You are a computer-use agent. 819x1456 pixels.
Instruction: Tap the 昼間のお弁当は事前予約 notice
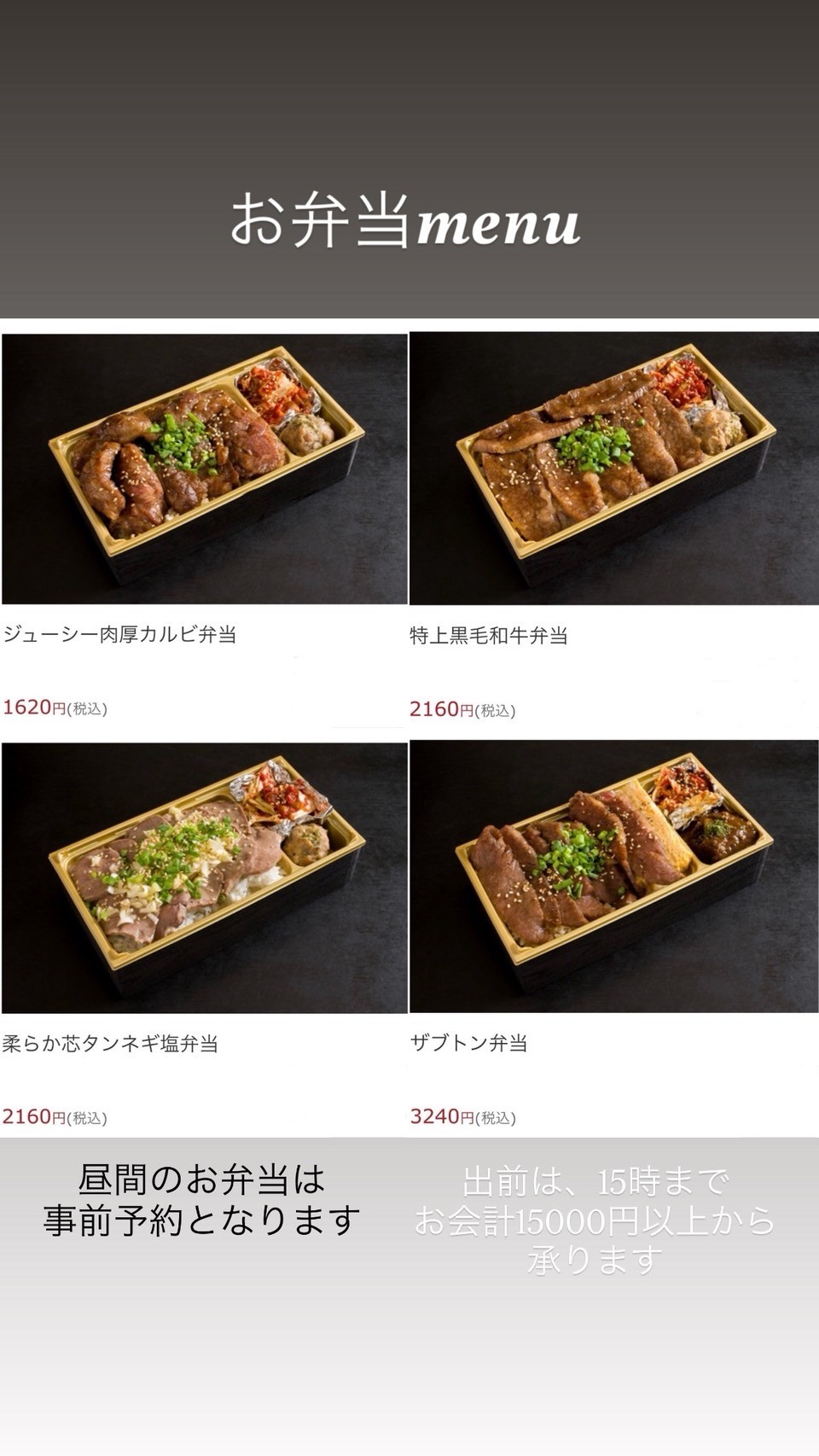(202, 1201)
